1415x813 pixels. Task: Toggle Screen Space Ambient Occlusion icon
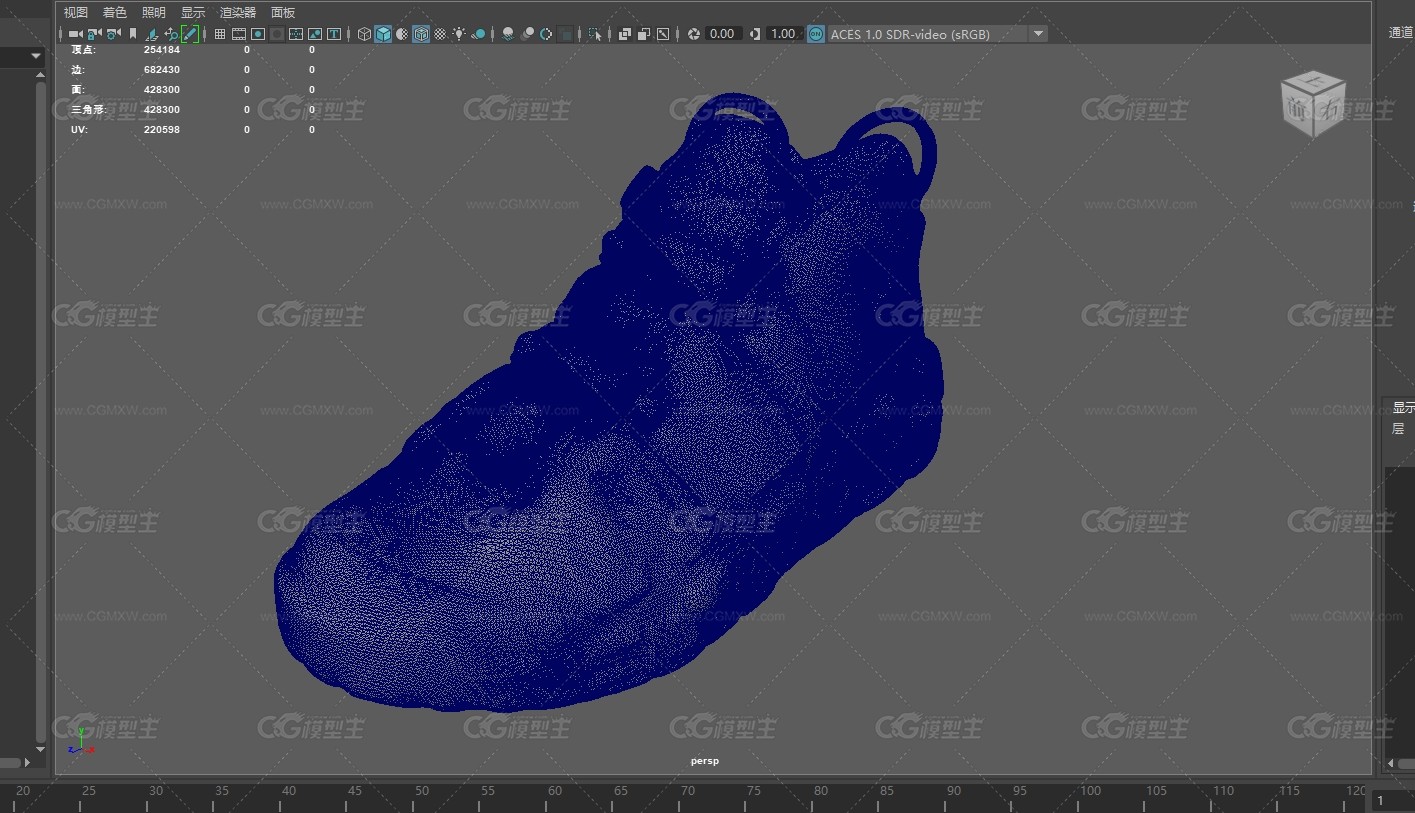coord(508,34)
